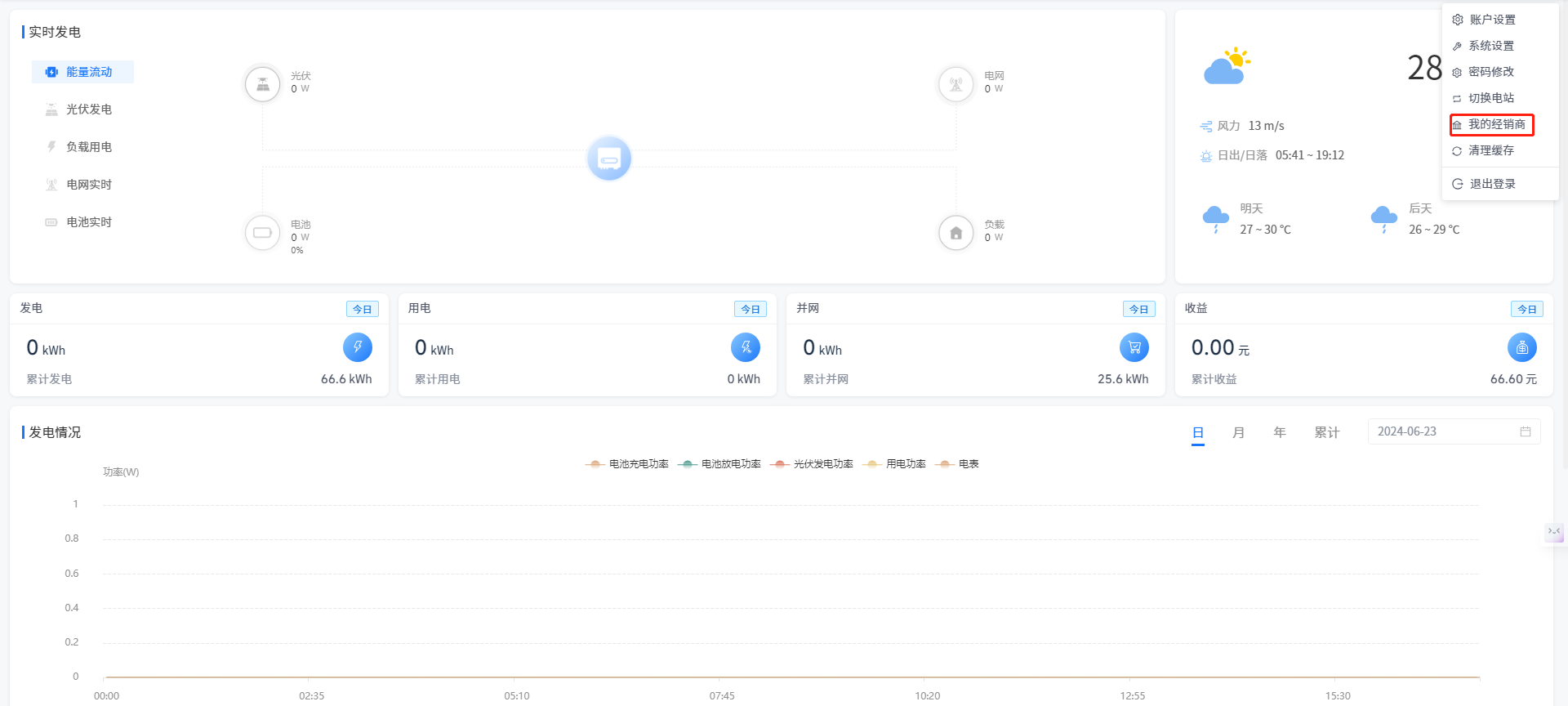Screen dimensions: 1568x706
Task: Switch to the 月 chart tab
Action: click(x=1238, y=432)
